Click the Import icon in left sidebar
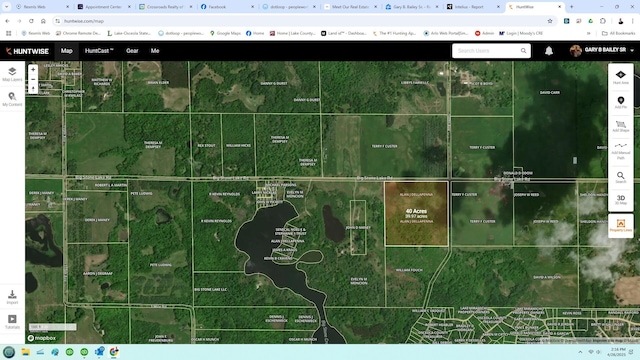Image resolution: width=640 pixels, height=360 pixels. (x=12, y=297)
